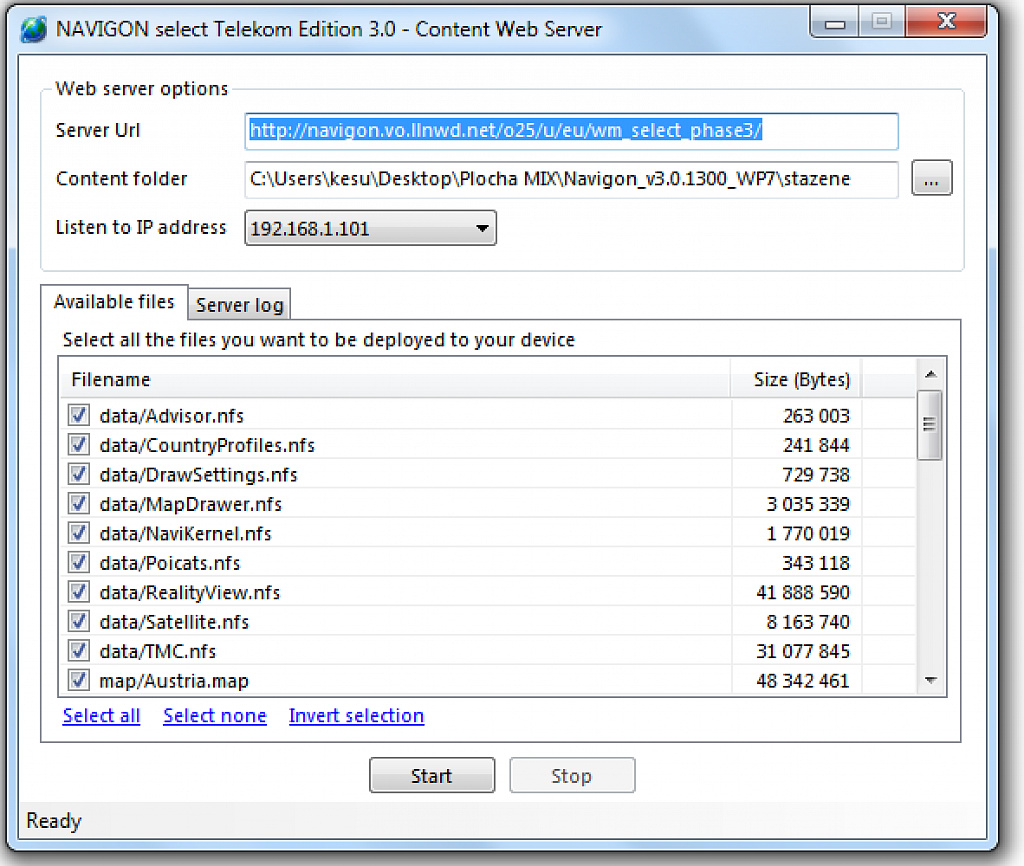Select the data/CountryProfiles.nfs filename

click(207, 445)
